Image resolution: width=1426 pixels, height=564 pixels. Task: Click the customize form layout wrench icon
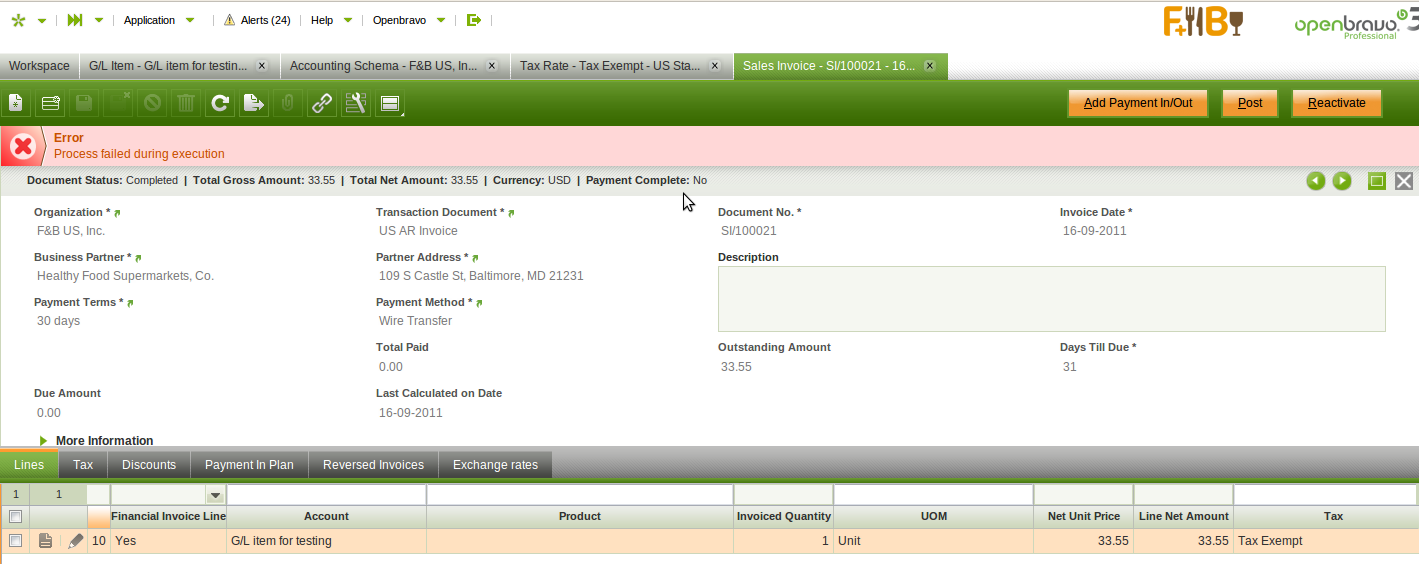pos(356,103)
